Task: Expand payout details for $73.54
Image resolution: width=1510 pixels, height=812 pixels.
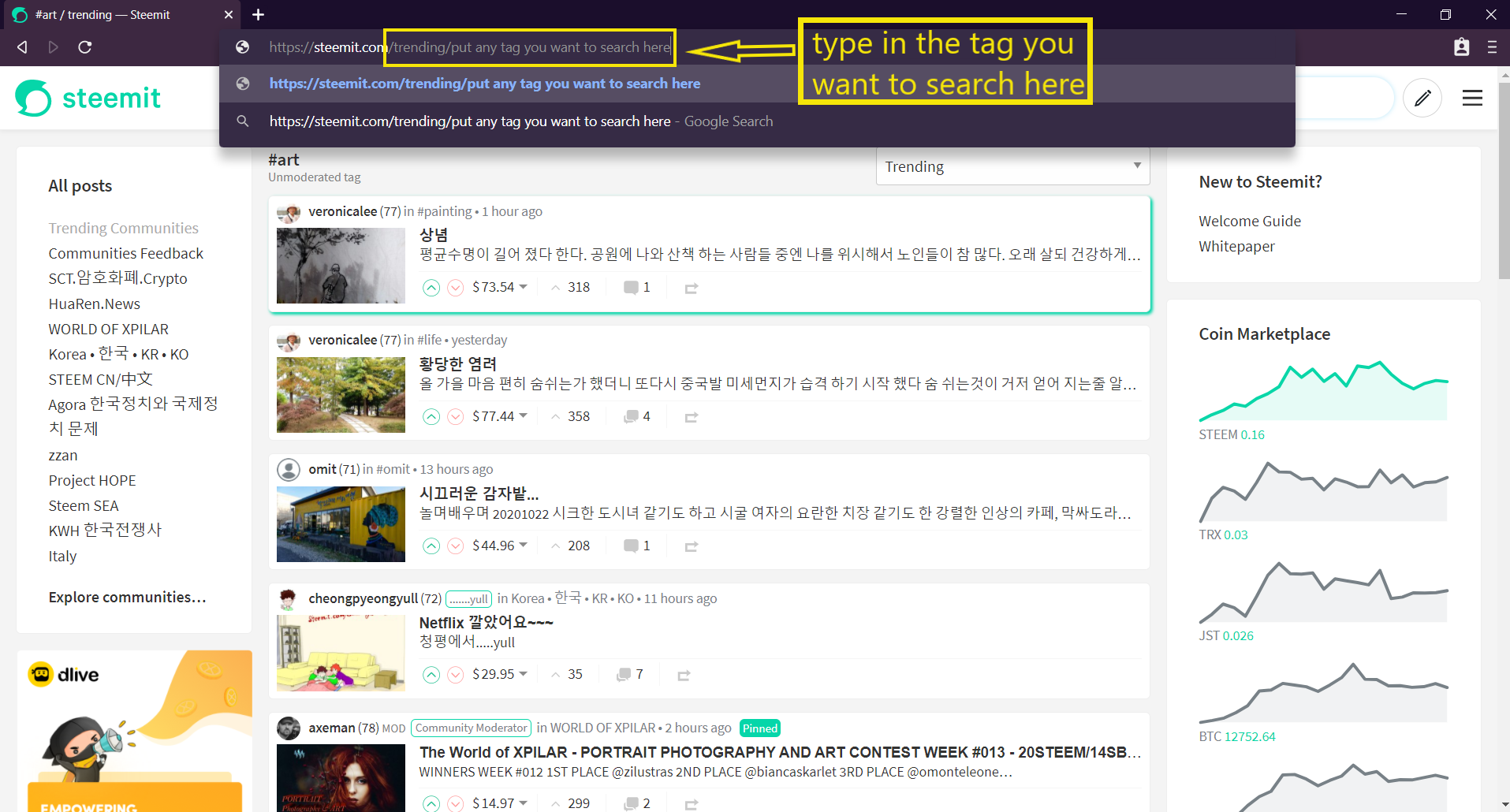Action: click(500, 287)
